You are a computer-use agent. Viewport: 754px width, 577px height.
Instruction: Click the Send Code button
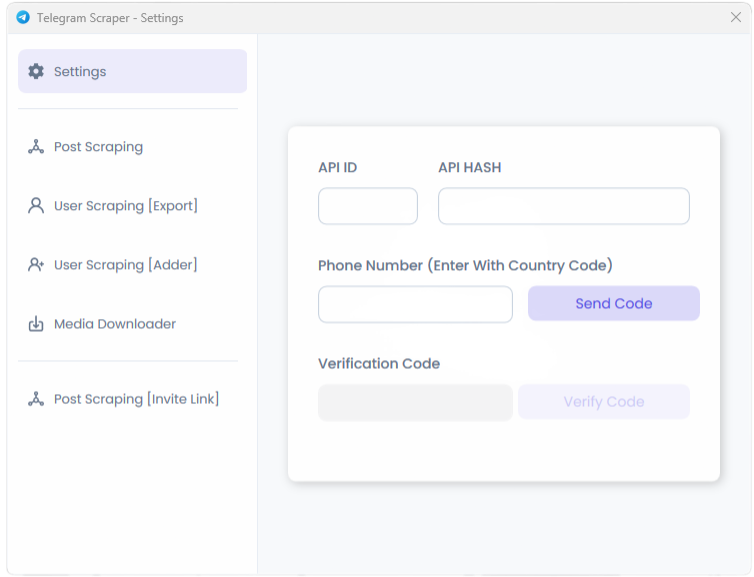(614, 303)
